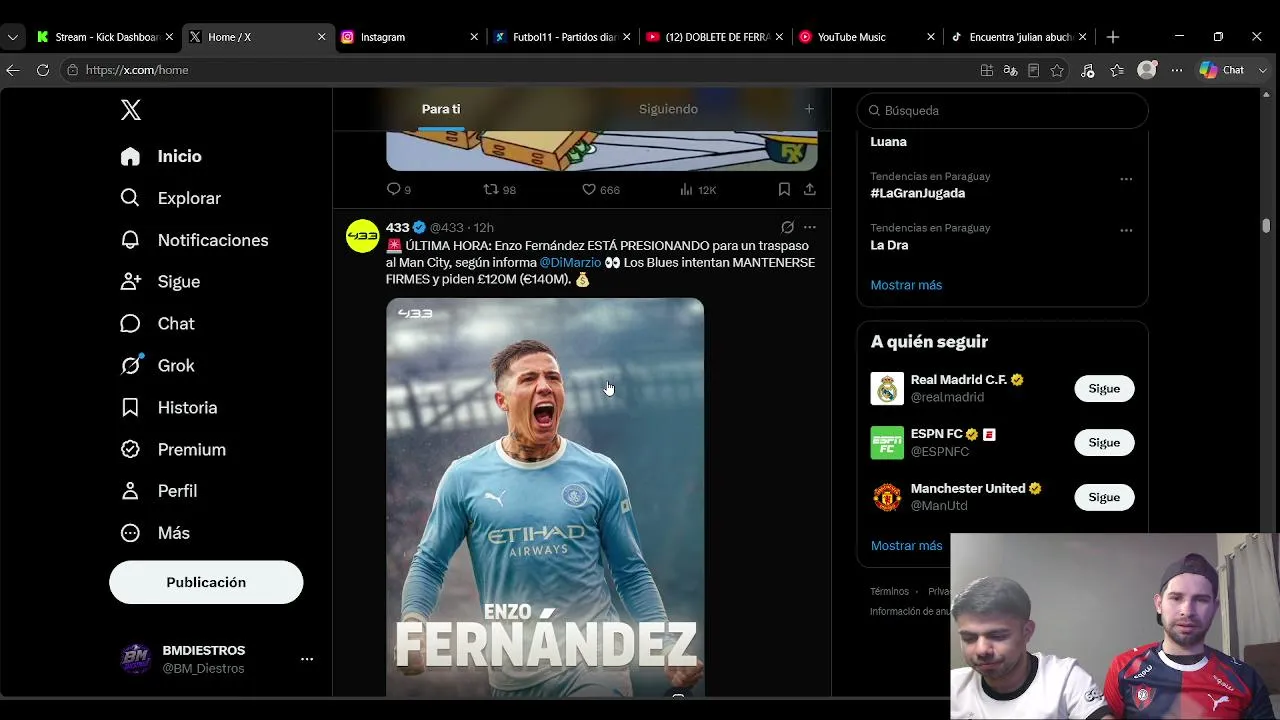
Task: Open the browser profile account icon
Action: coord(1147,70)
